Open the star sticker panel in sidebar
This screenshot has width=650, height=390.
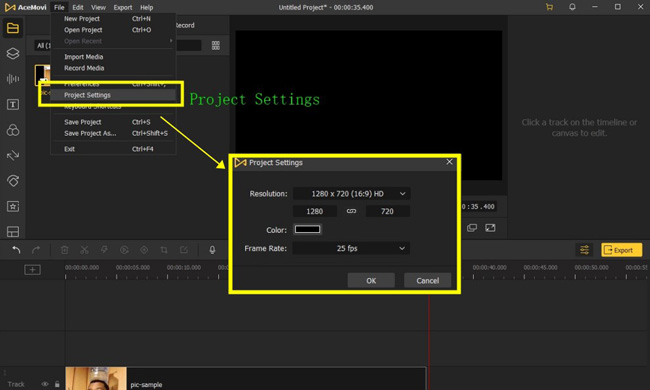(x=12, y=206)
